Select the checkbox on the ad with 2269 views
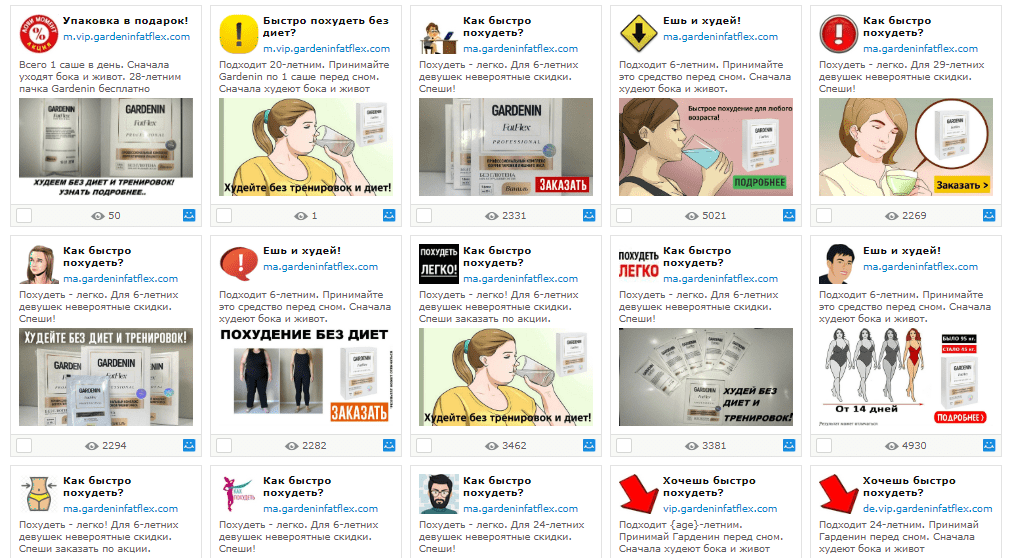1013x558 pixels. pyautogui.click(x=824, y=216)
